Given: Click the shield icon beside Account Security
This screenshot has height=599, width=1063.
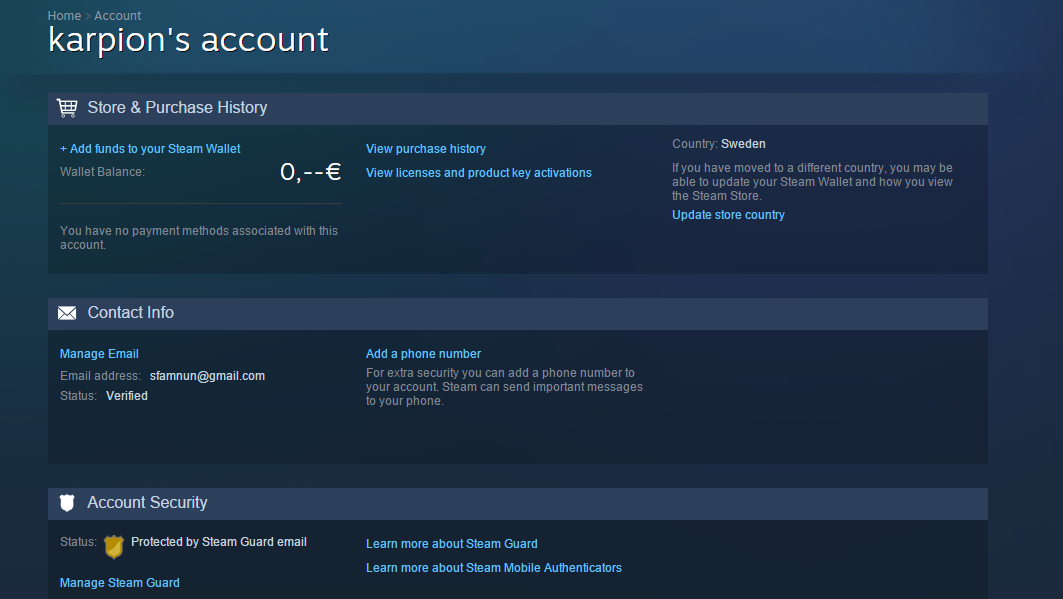Looking at the screenshot, I should [67, 503].
